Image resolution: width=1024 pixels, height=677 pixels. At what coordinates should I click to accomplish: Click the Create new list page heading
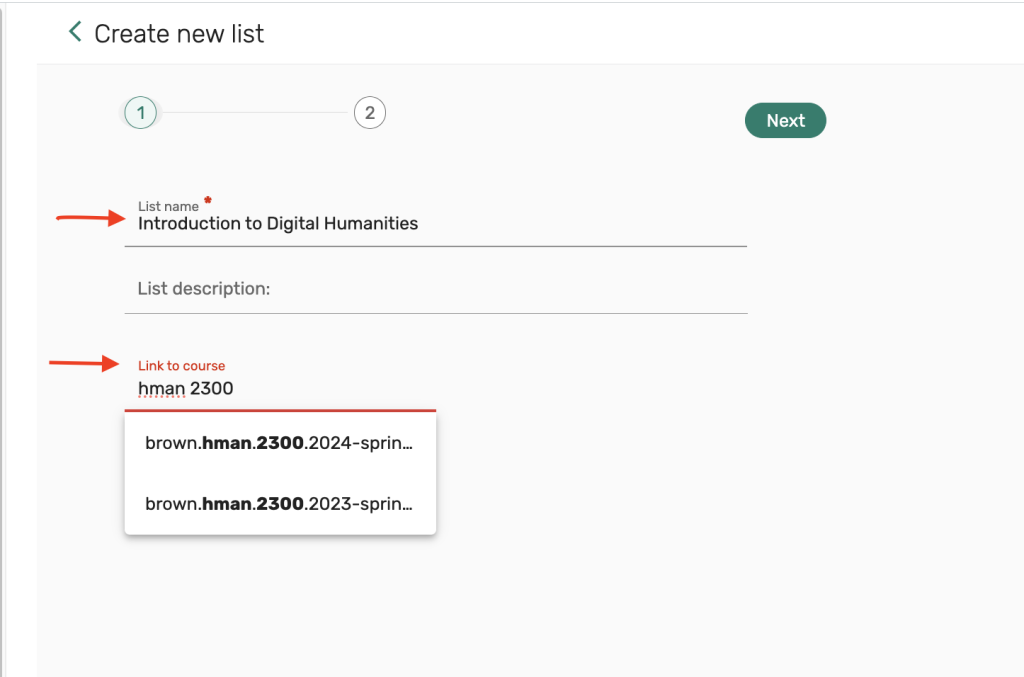point(179,34)
